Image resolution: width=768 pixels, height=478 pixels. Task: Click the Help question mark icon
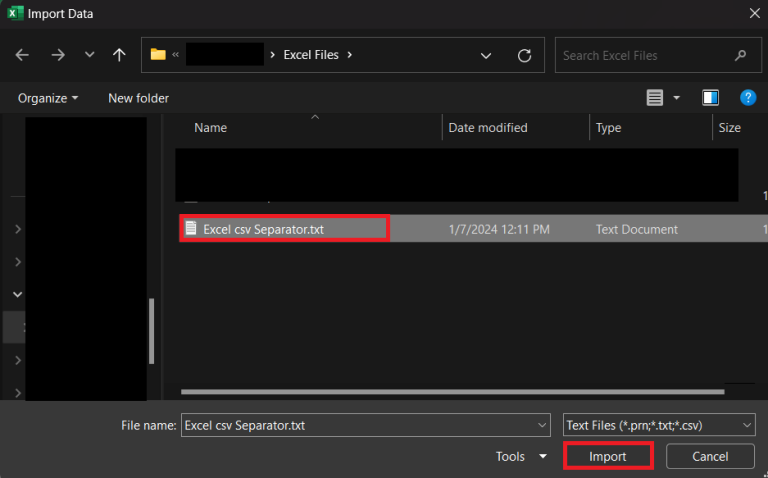pos(747,98)
